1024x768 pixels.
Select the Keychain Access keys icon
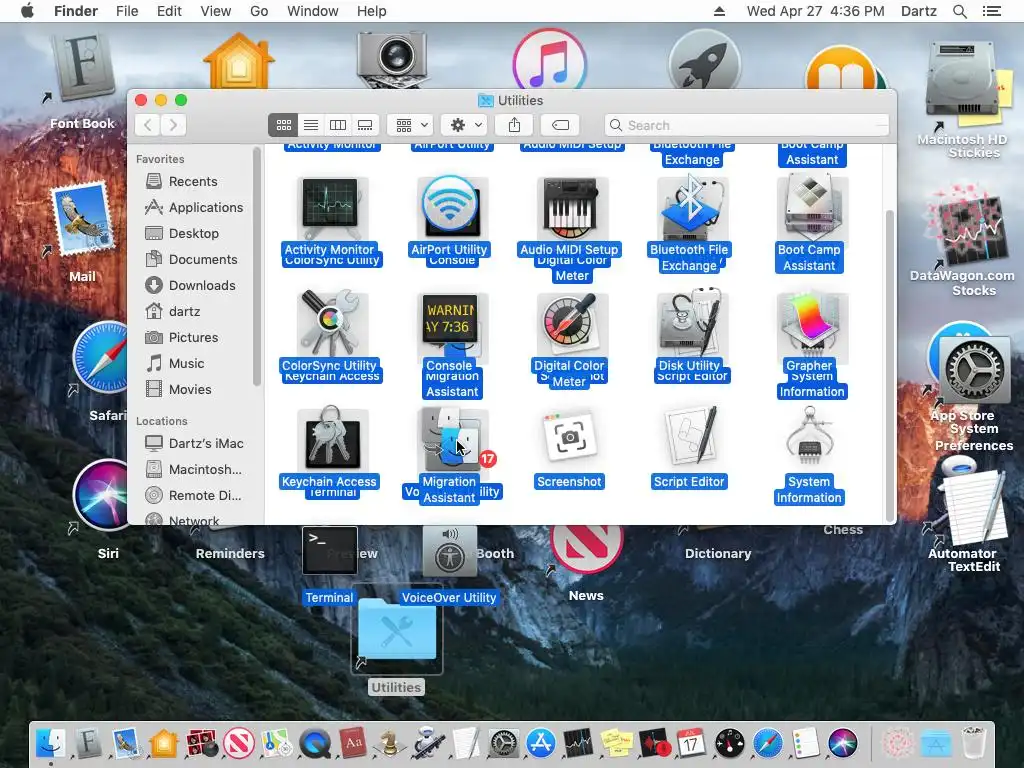click(330, 439)
